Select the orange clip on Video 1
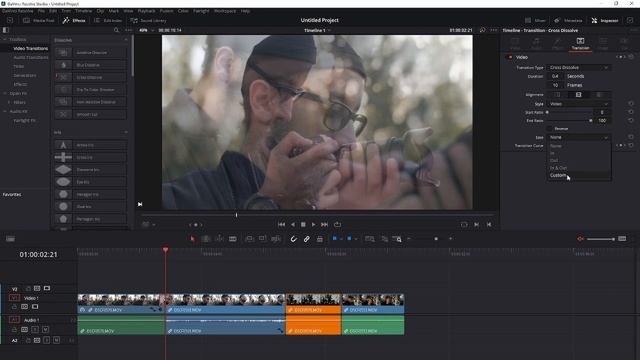Viewport: 640px width, 360px height. (313, 304)
